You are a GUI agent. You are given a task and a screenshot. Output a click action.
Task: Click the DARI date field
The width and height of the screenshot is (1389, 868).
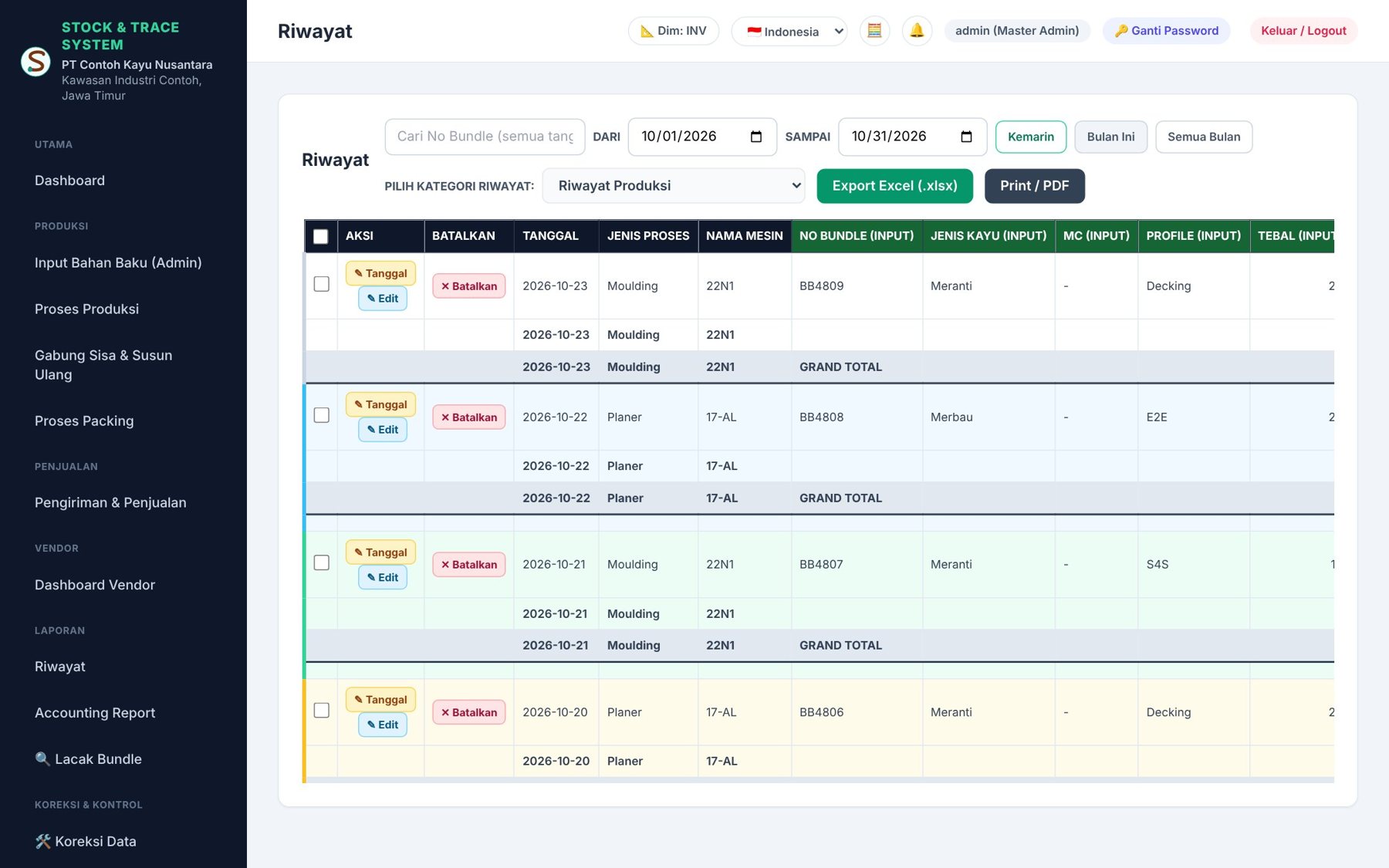point(702,137)
